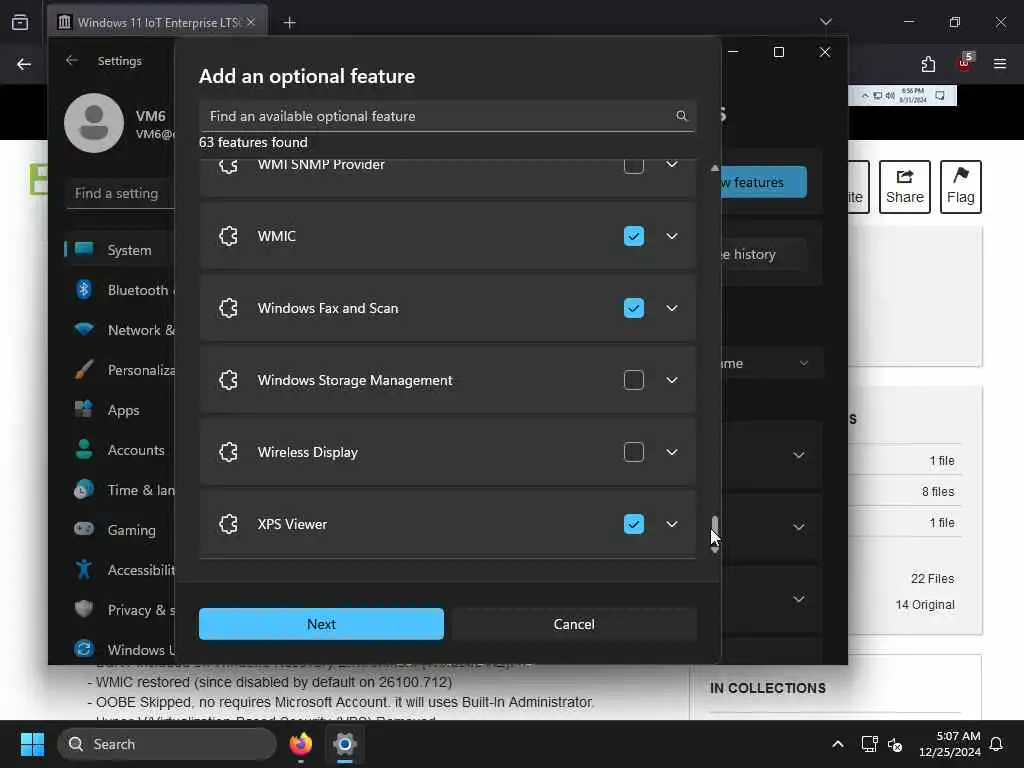Go back with the Settings back arrow

[72, 60]
